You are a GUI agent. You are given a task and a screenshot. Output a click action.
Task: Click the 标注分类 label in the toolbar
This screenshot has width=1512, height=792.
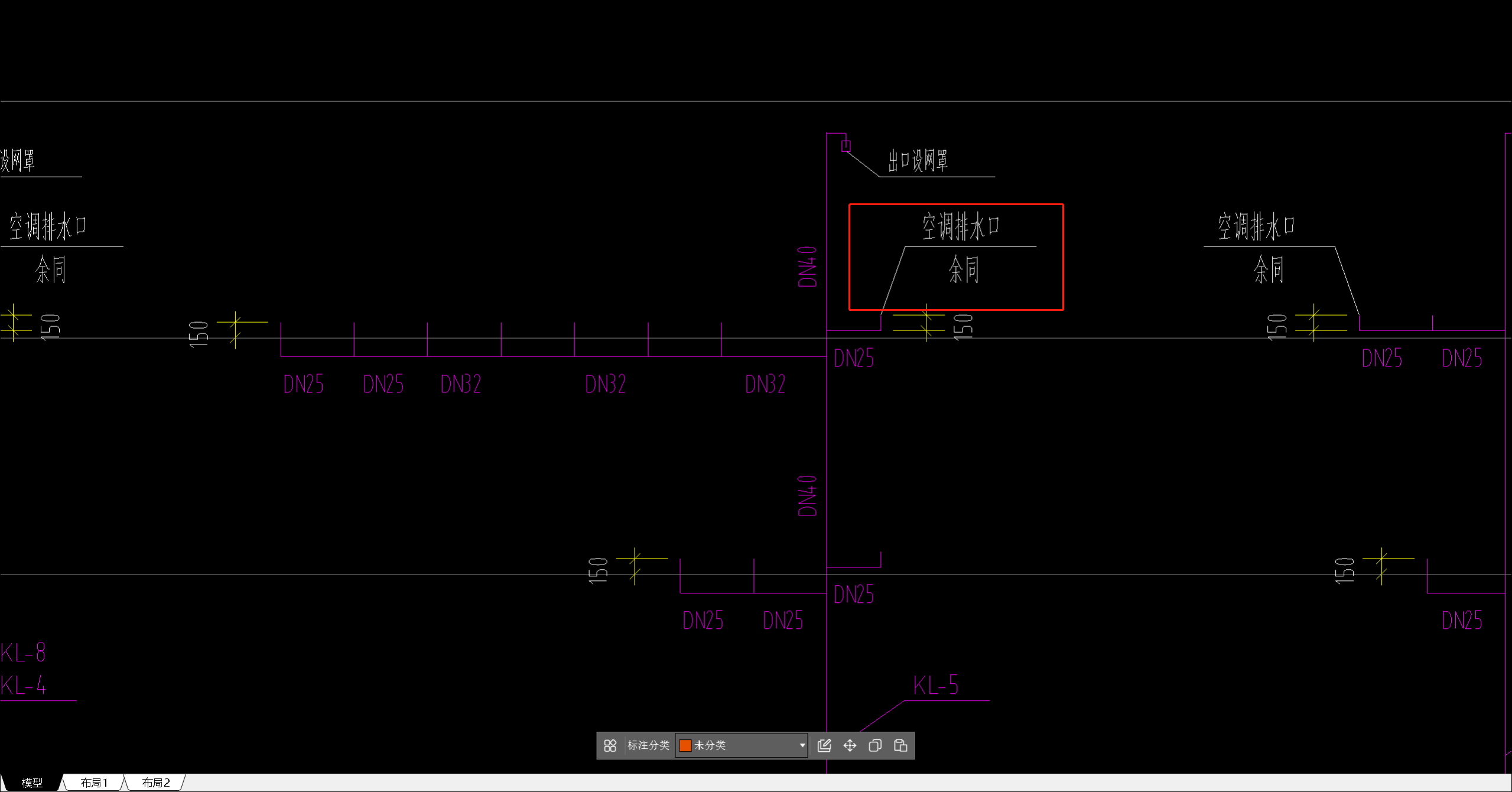[x=648, y=745]
